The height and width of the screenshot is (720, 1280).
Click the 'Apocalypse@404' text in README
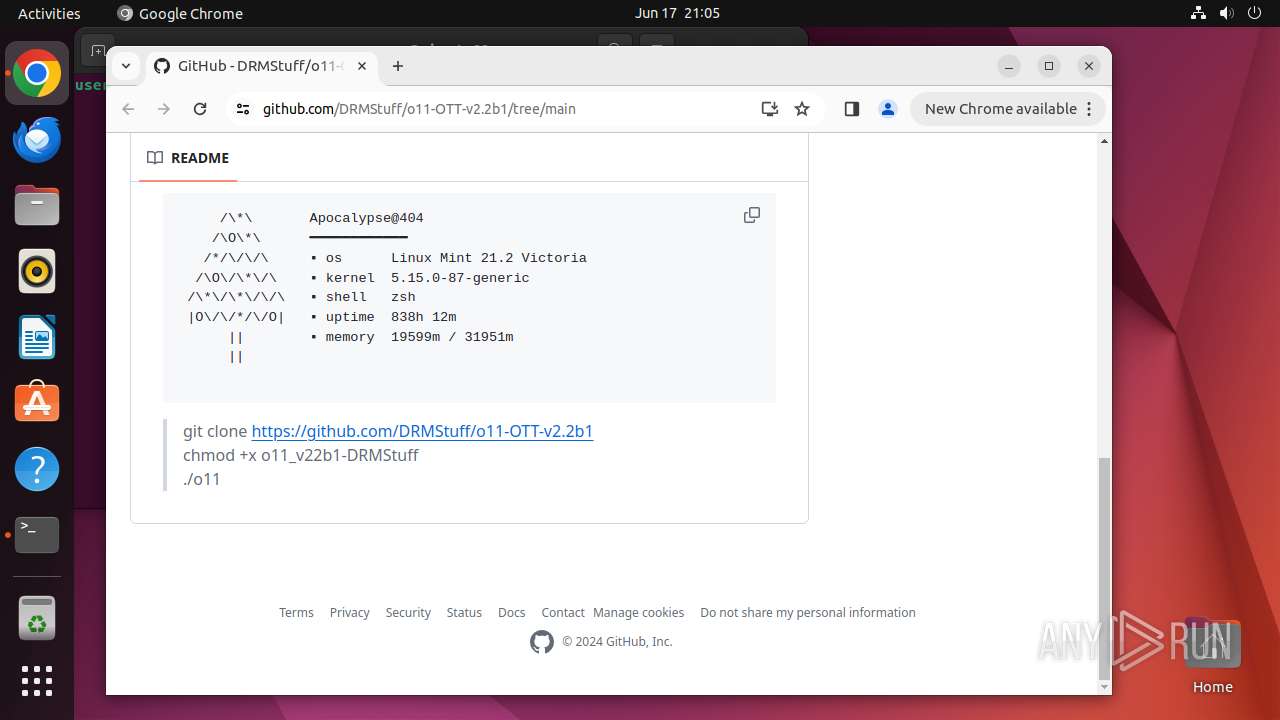pos(366,218)
